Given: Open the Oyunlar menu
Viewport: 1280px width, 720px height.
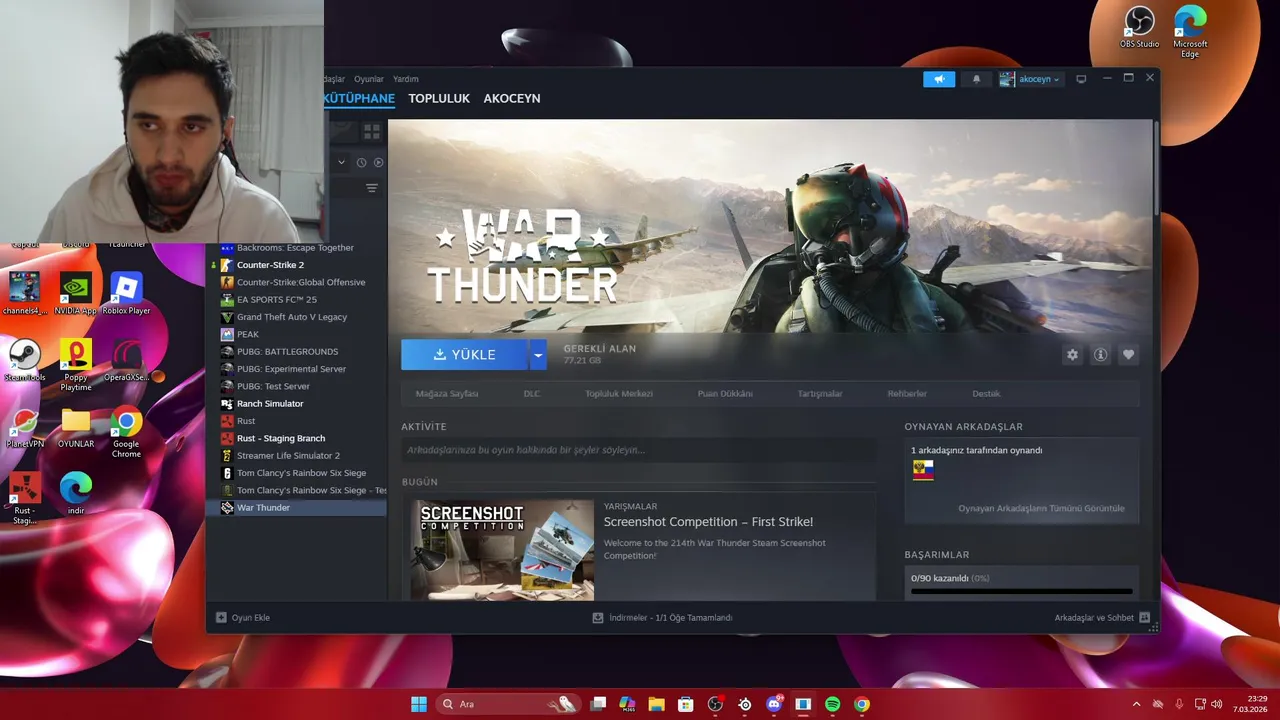Looking at the screenshot, I should (x=369, y=79).
